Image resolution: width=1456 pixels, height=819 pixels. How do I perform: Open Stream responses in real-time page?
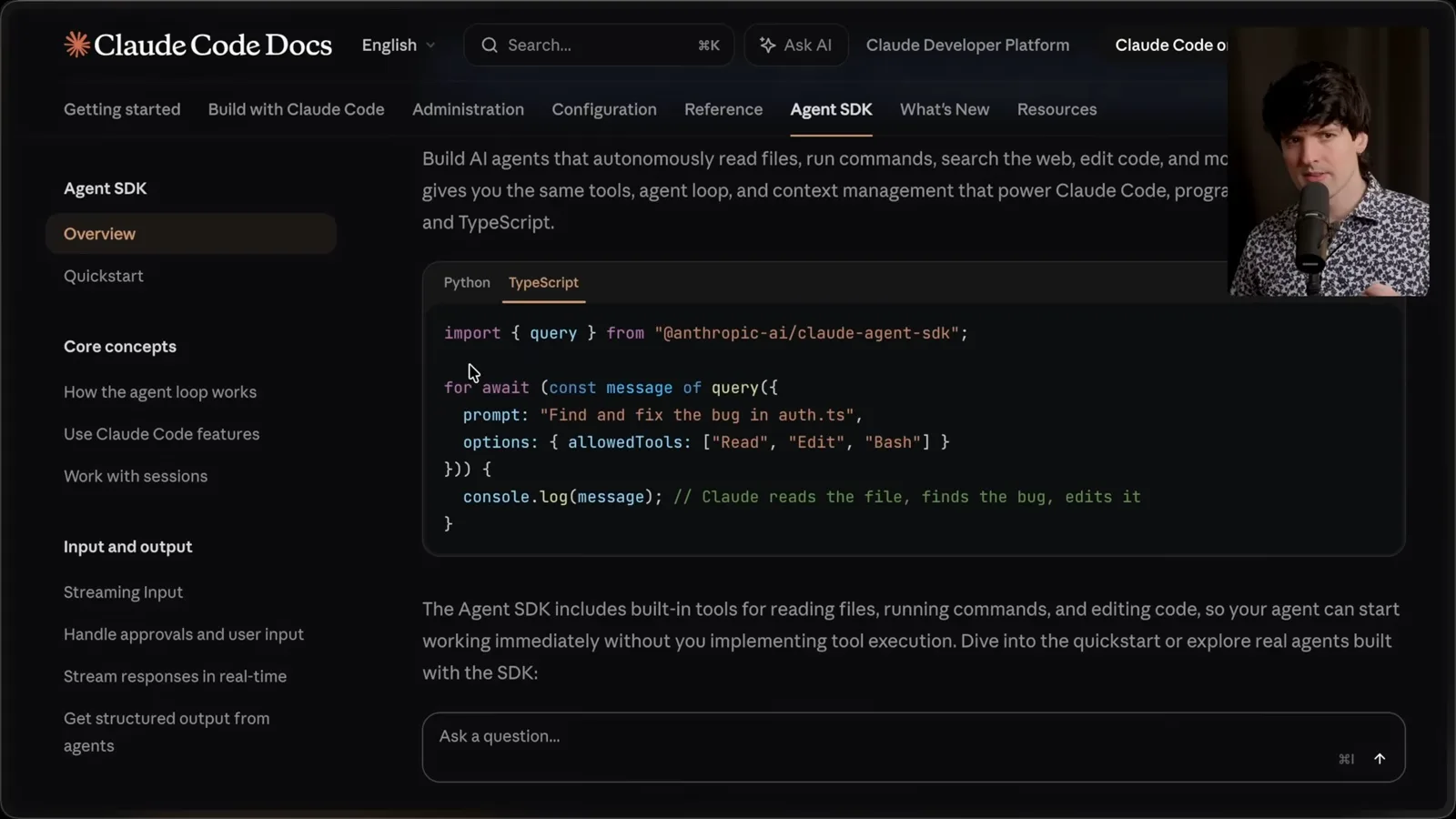(x=175, y=676)
